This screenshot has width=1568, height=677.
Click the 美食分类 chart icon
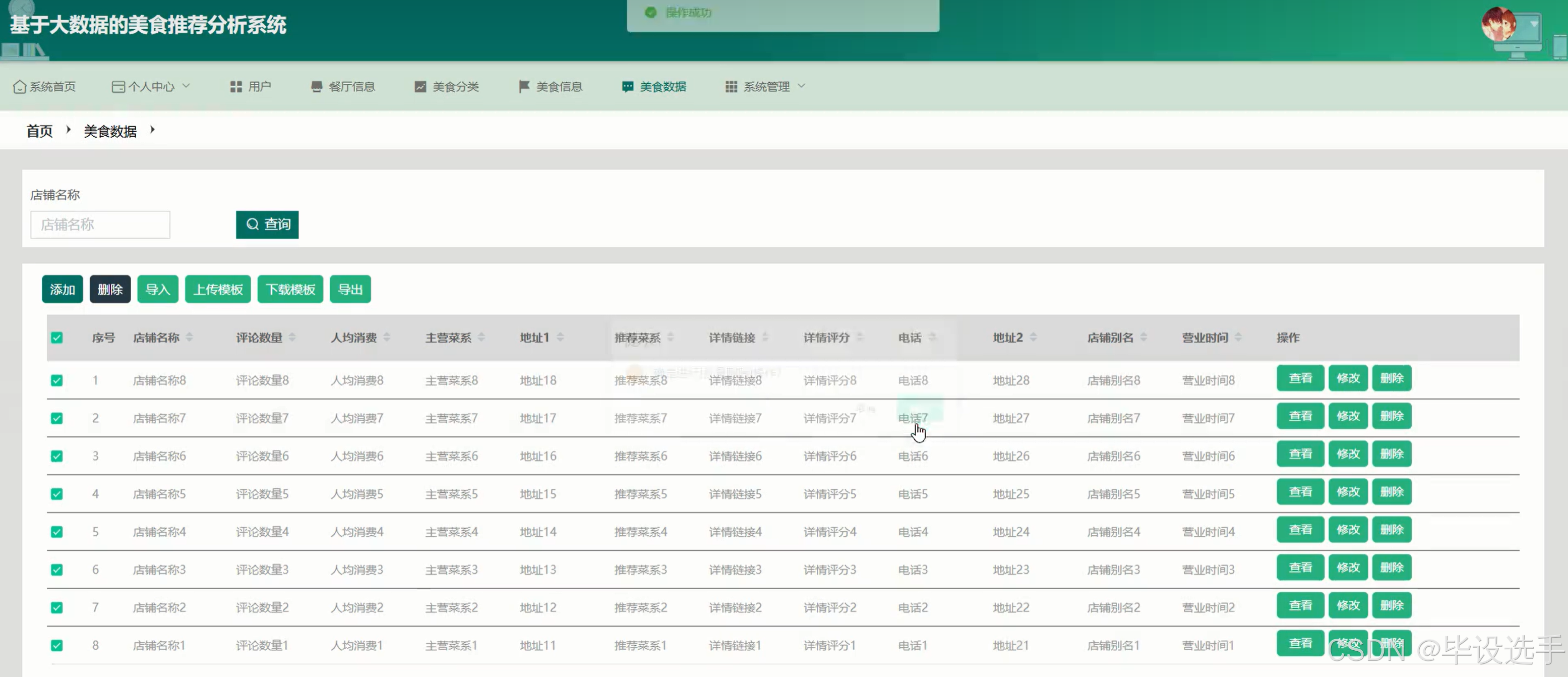(x=420, y=86)
